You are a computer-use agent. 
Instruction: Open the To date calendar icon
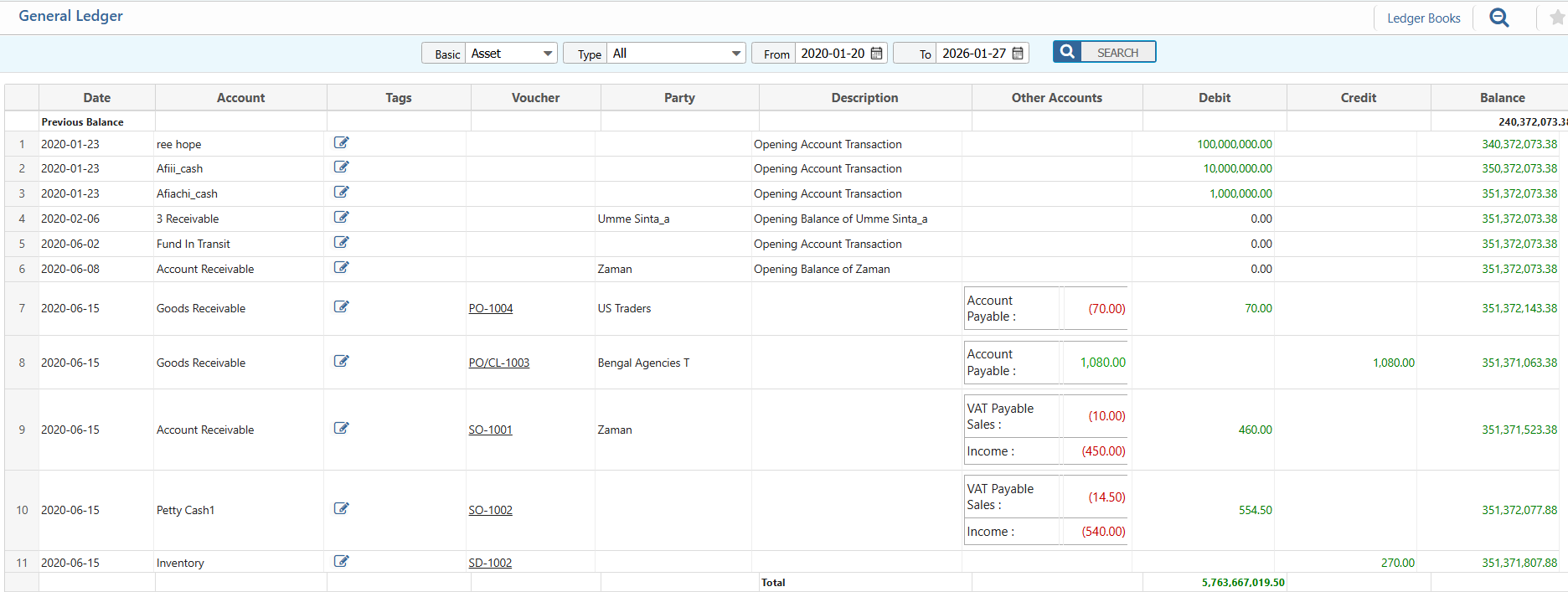[x=1018, y=54]
